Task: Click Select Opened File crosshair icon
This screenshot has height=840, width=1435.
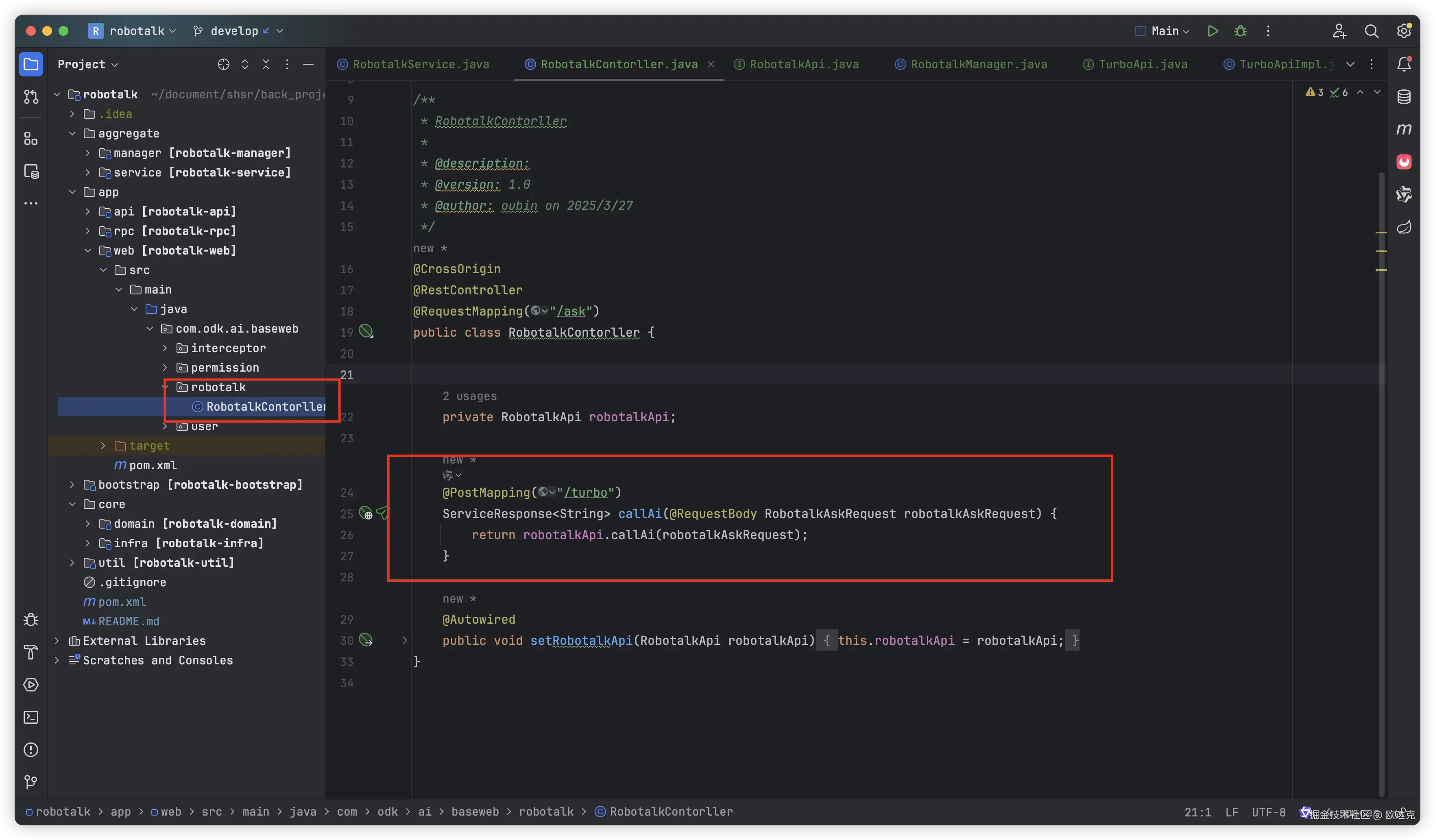Action: tap(223, 64)
